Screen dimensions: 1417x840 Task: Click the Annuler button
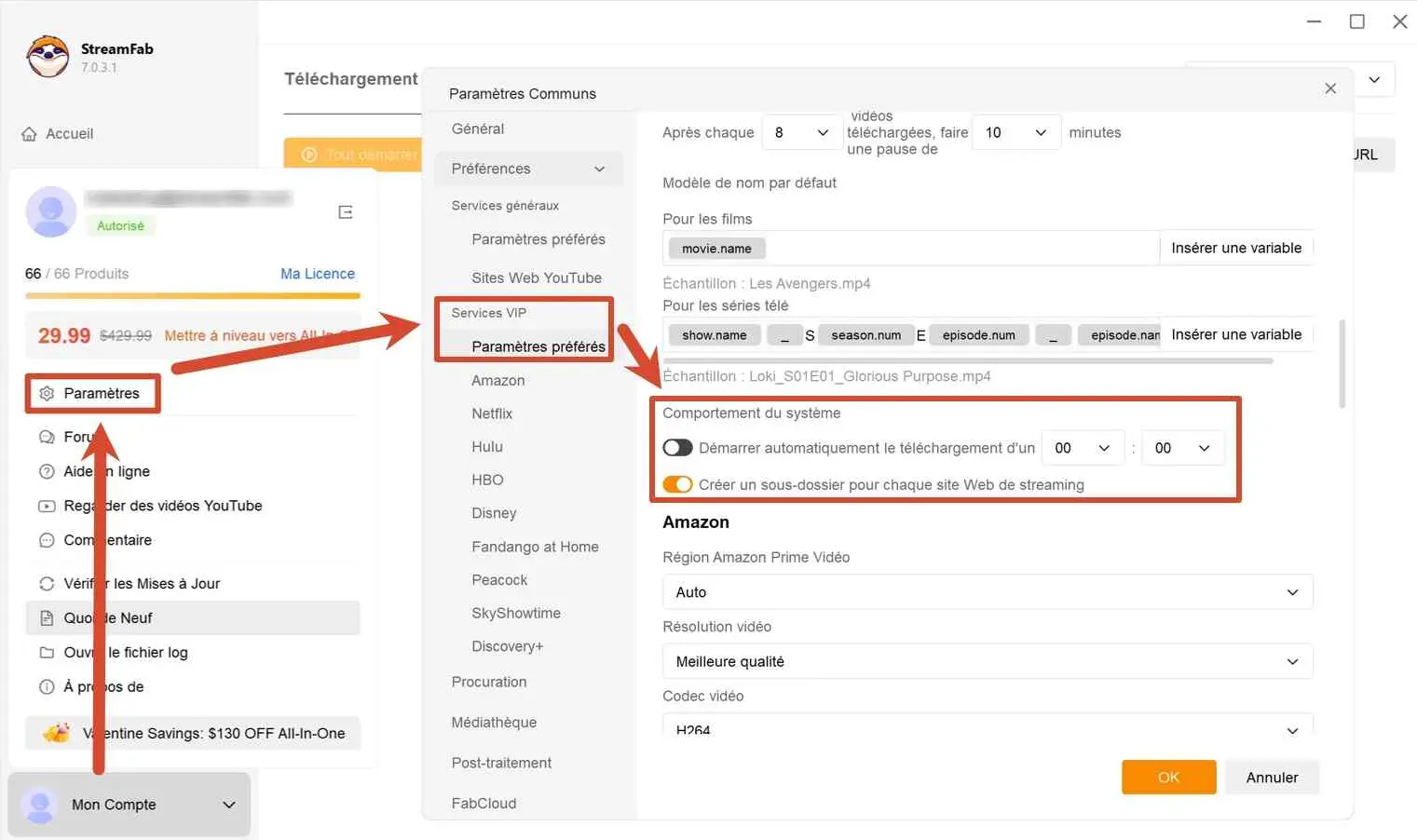pyautogui.click(x=1272, y=777)
